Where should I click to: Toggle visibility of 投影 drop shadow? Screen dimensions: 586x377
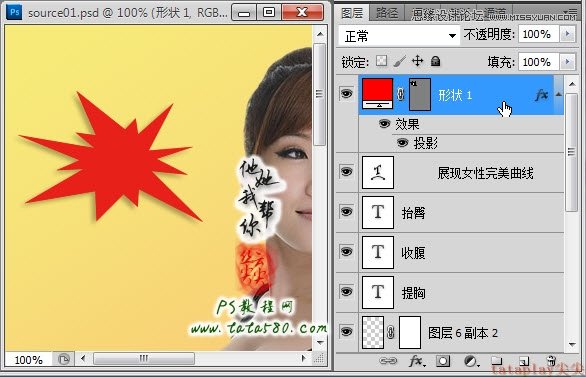point(402,142)
